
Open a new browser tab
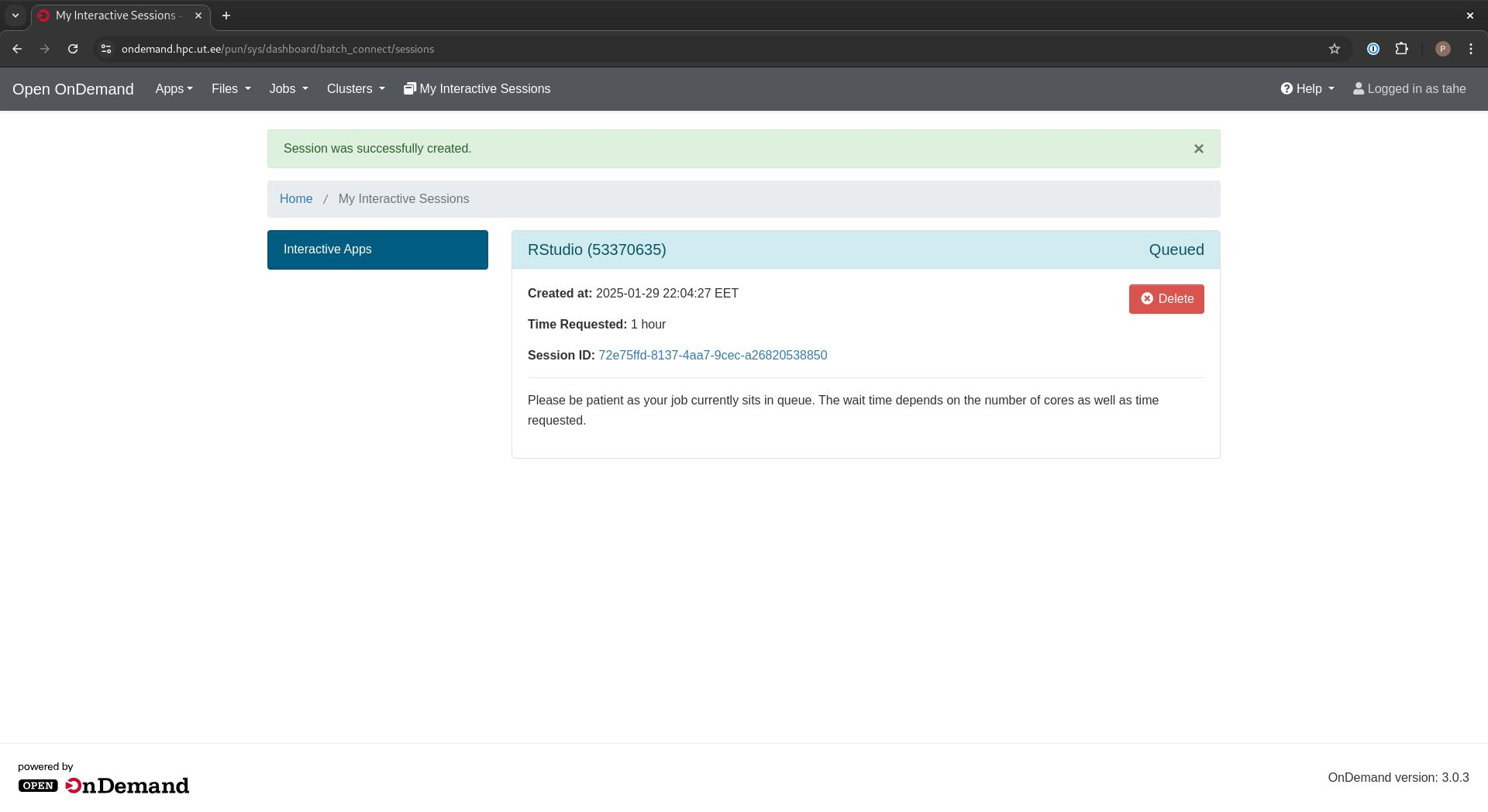(226, 15)
